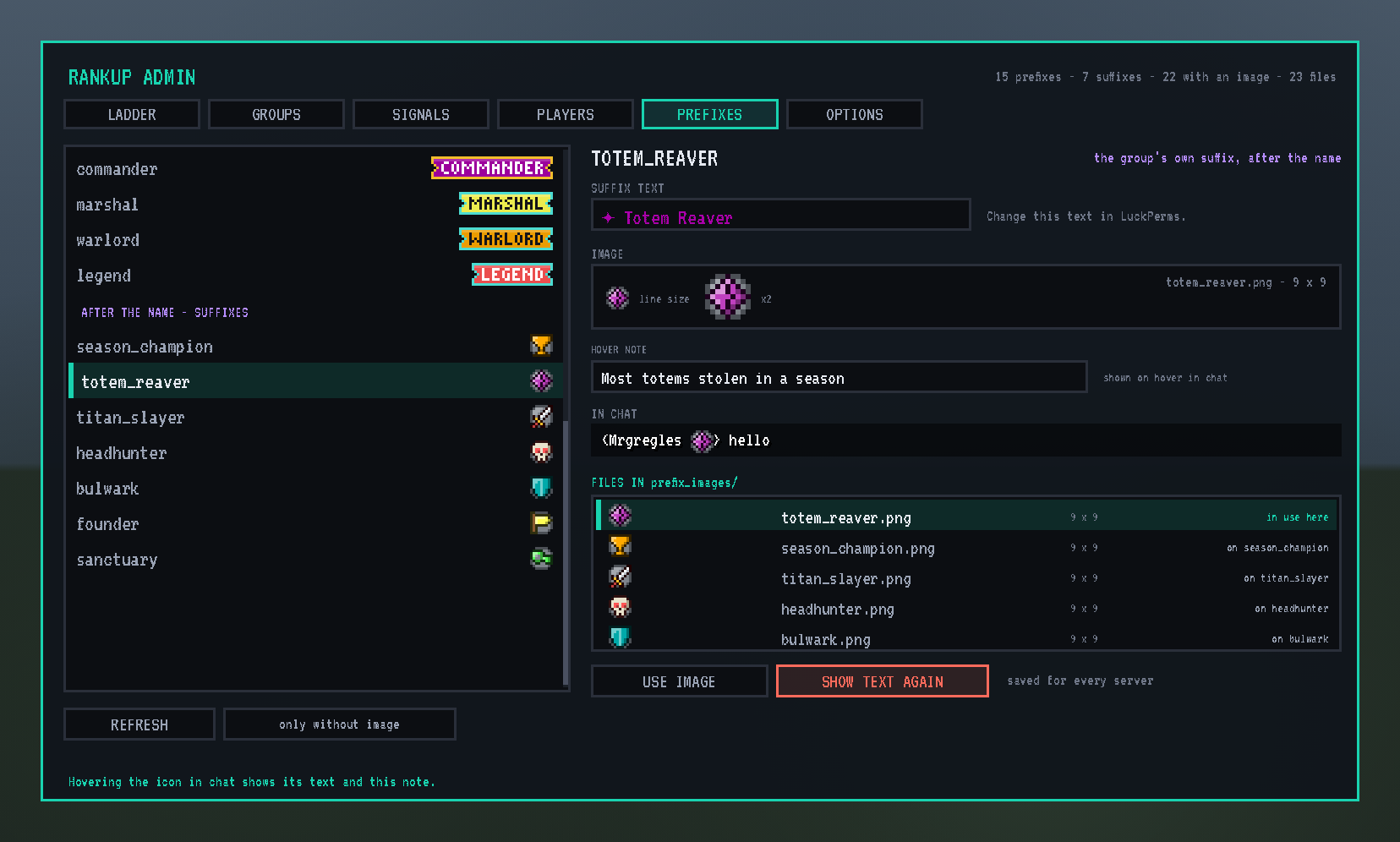Select the PREFIXES tab
The image size is (1400, 842).
[710, 114]
